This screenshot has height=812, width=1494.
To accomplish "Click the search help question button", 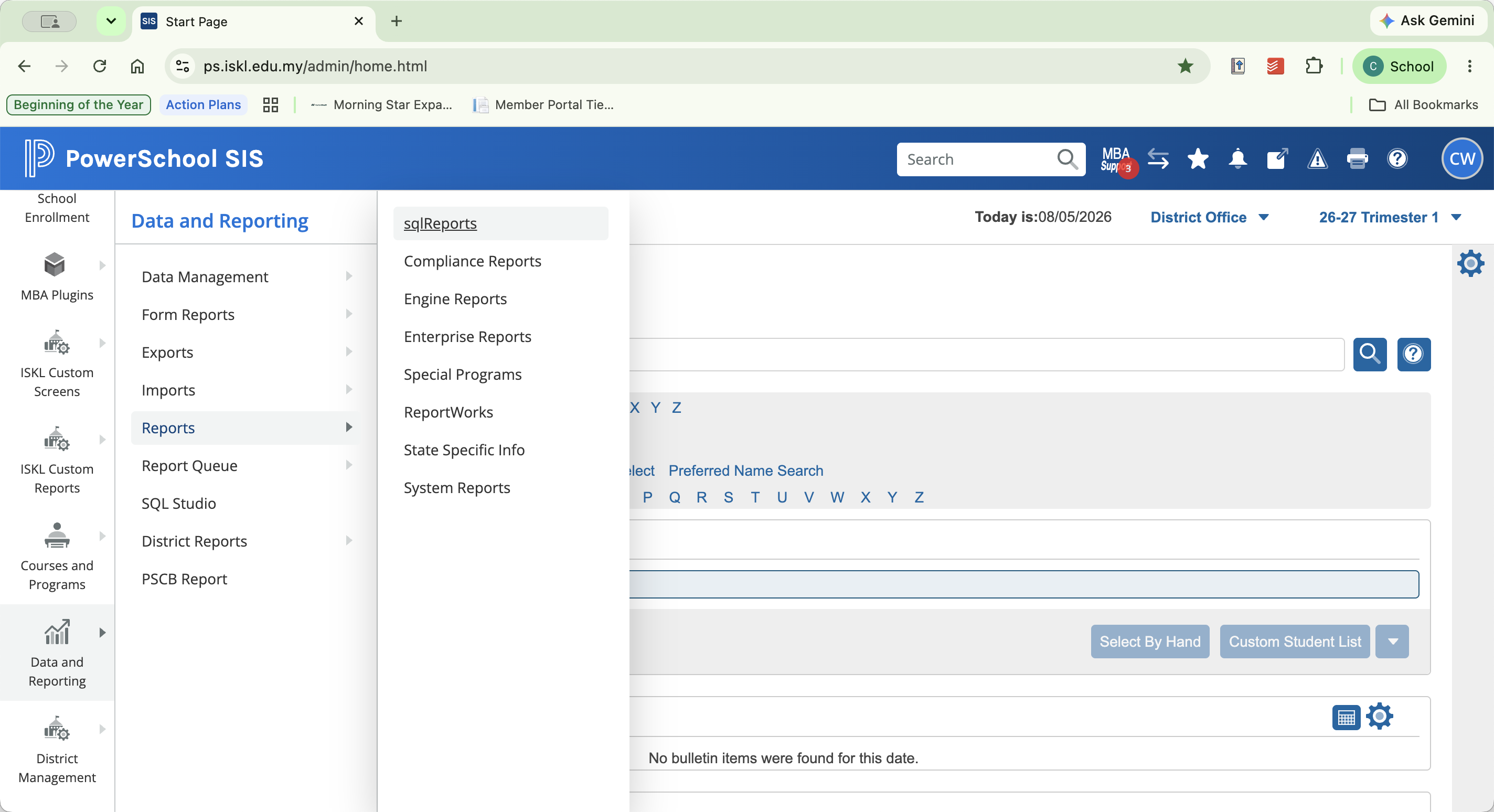I will click(x=1413, y=354).
